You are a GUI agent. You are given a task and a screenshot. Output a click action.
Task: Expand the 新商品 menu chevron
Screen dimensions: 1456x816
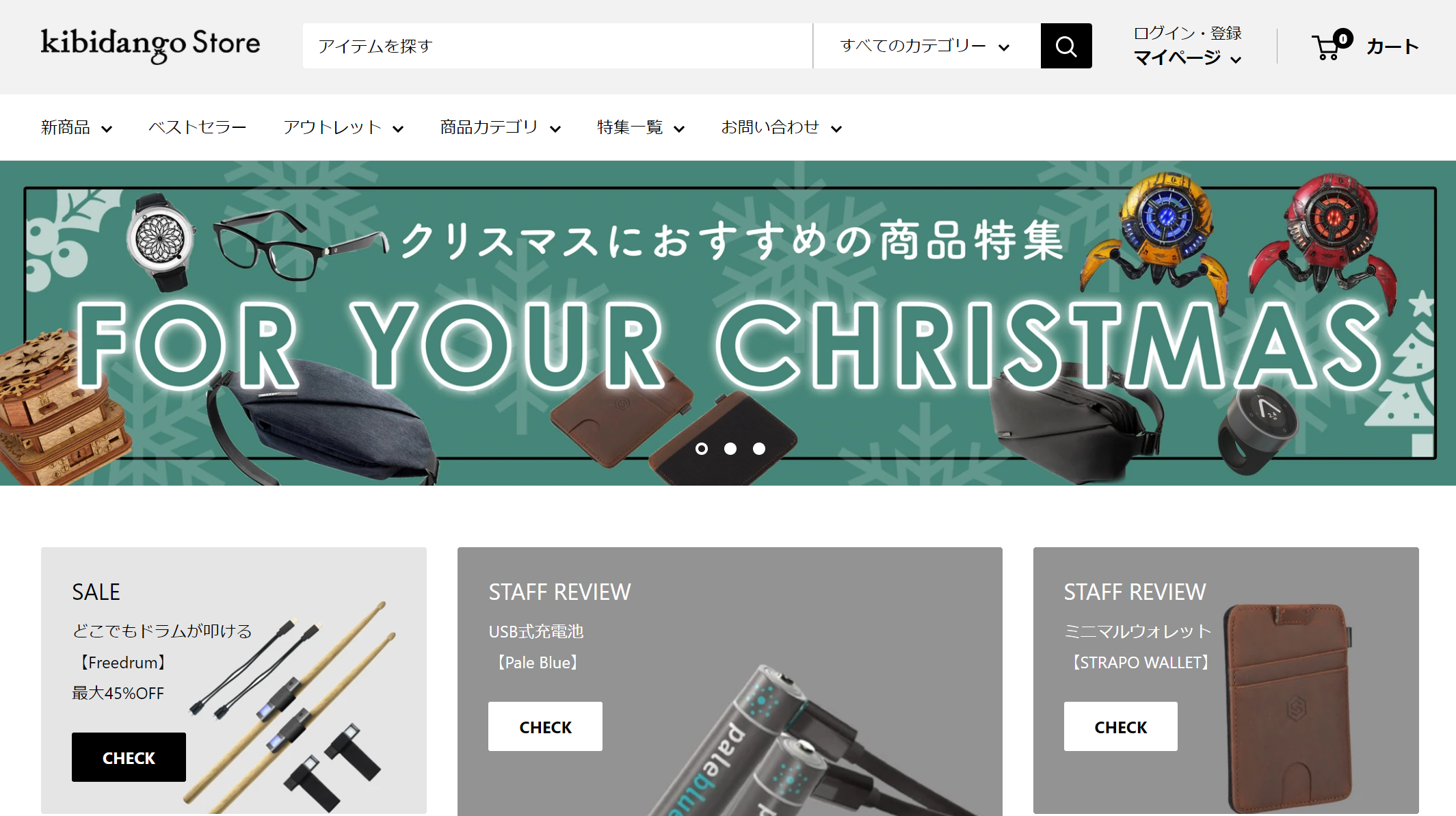point(107,129)
